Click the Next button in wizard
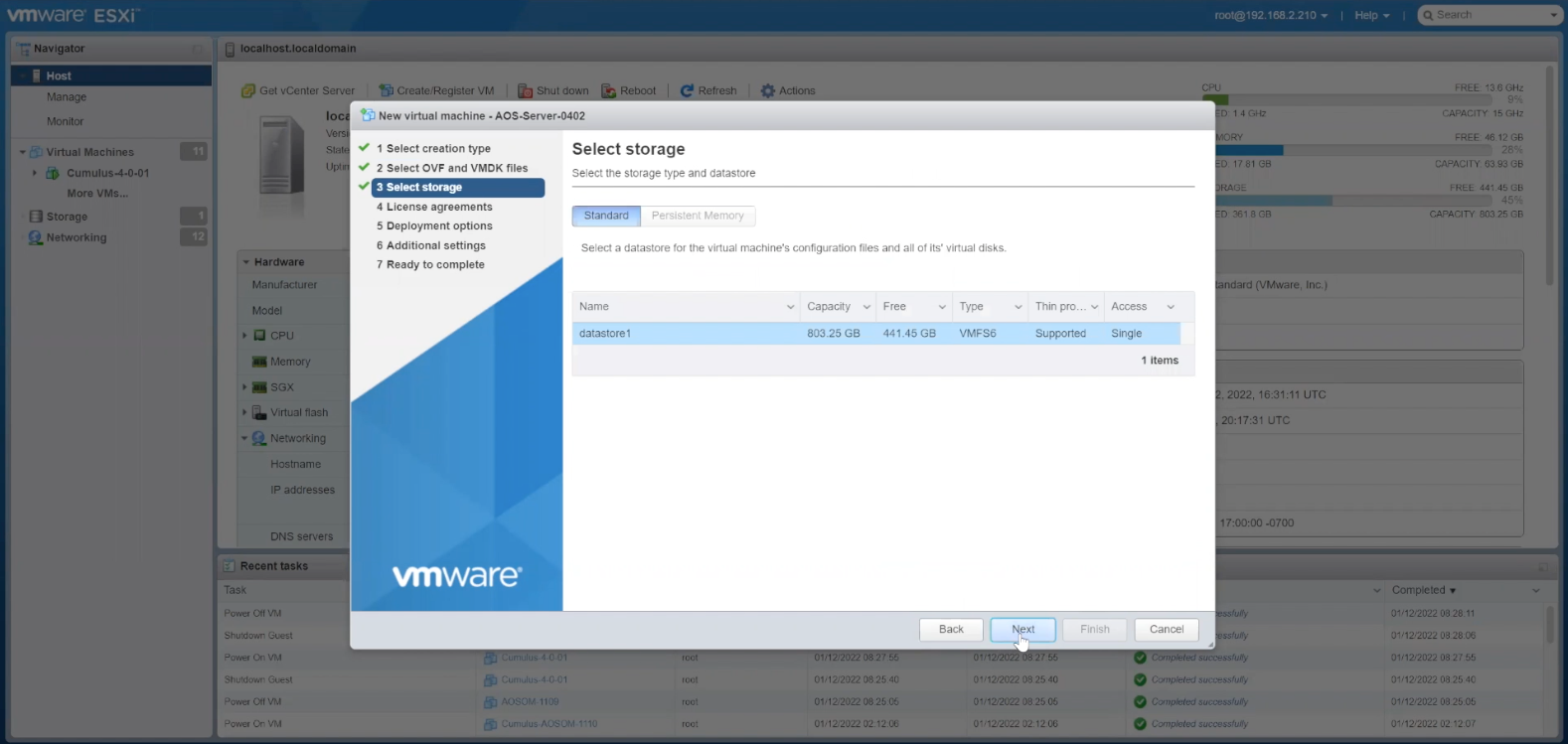 (1022, 629)
